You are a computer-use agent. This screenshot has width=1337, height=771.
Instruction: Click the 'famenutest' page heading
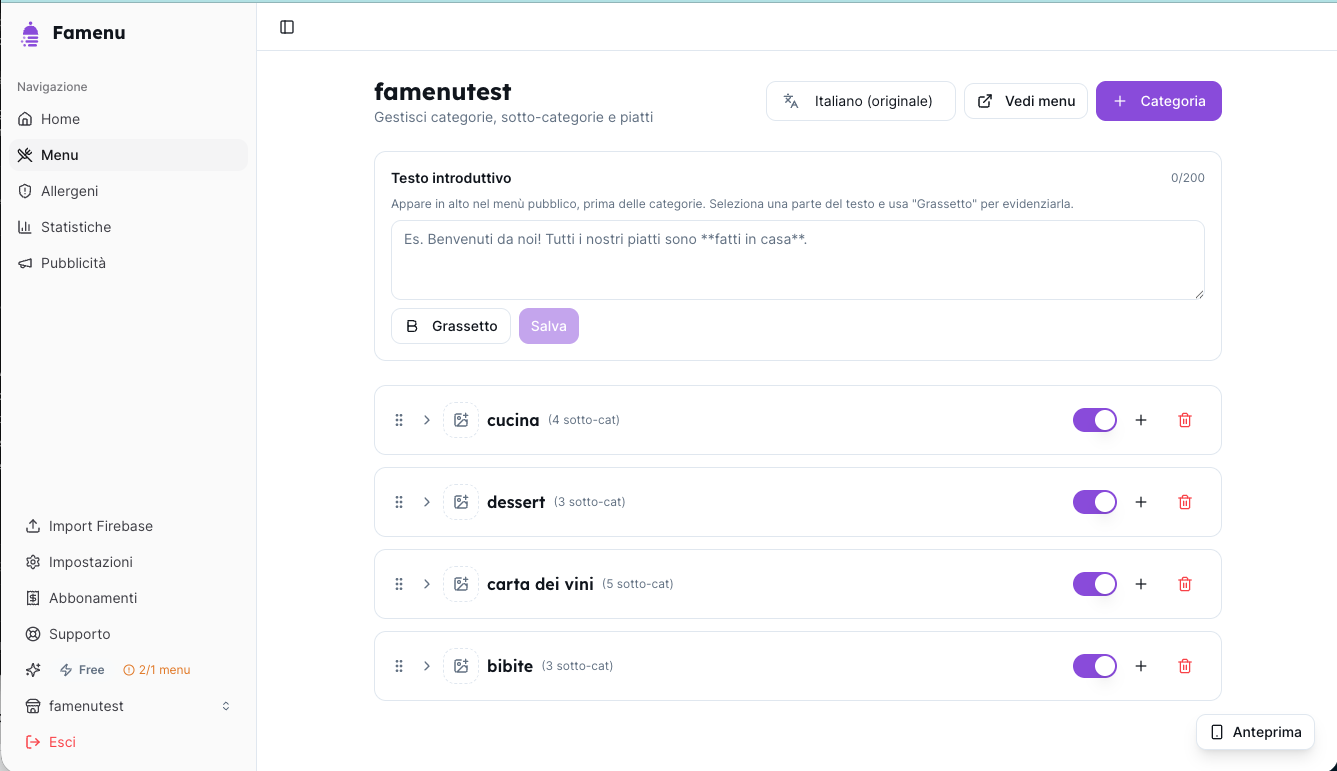(x=443, y=92)
